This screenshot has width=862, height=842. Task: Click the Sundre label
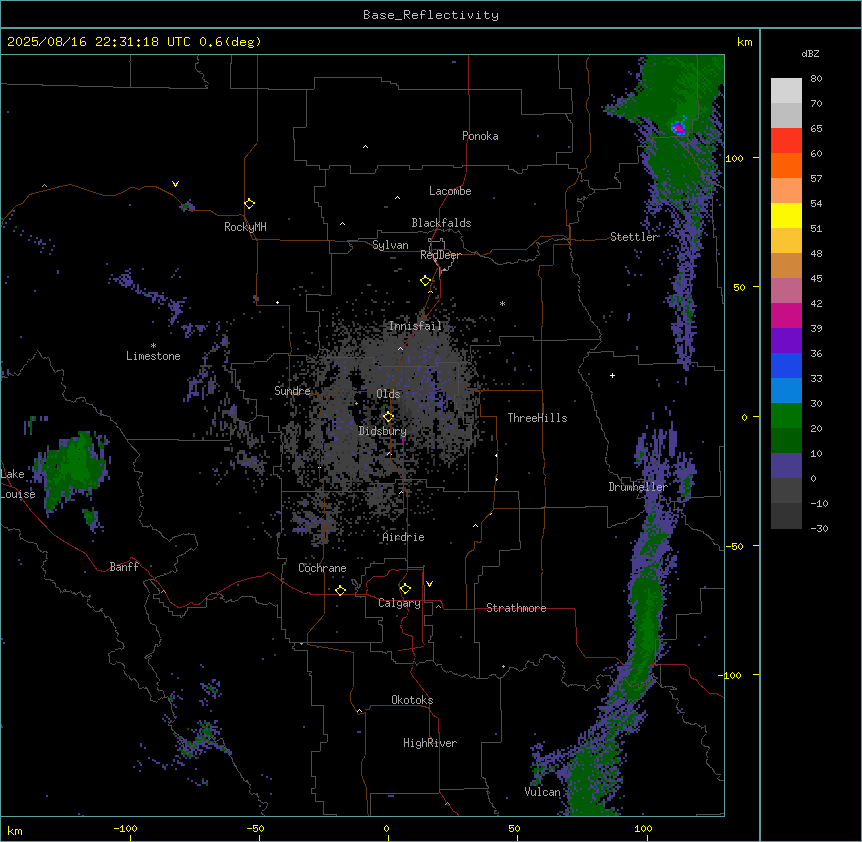[292, 391]
